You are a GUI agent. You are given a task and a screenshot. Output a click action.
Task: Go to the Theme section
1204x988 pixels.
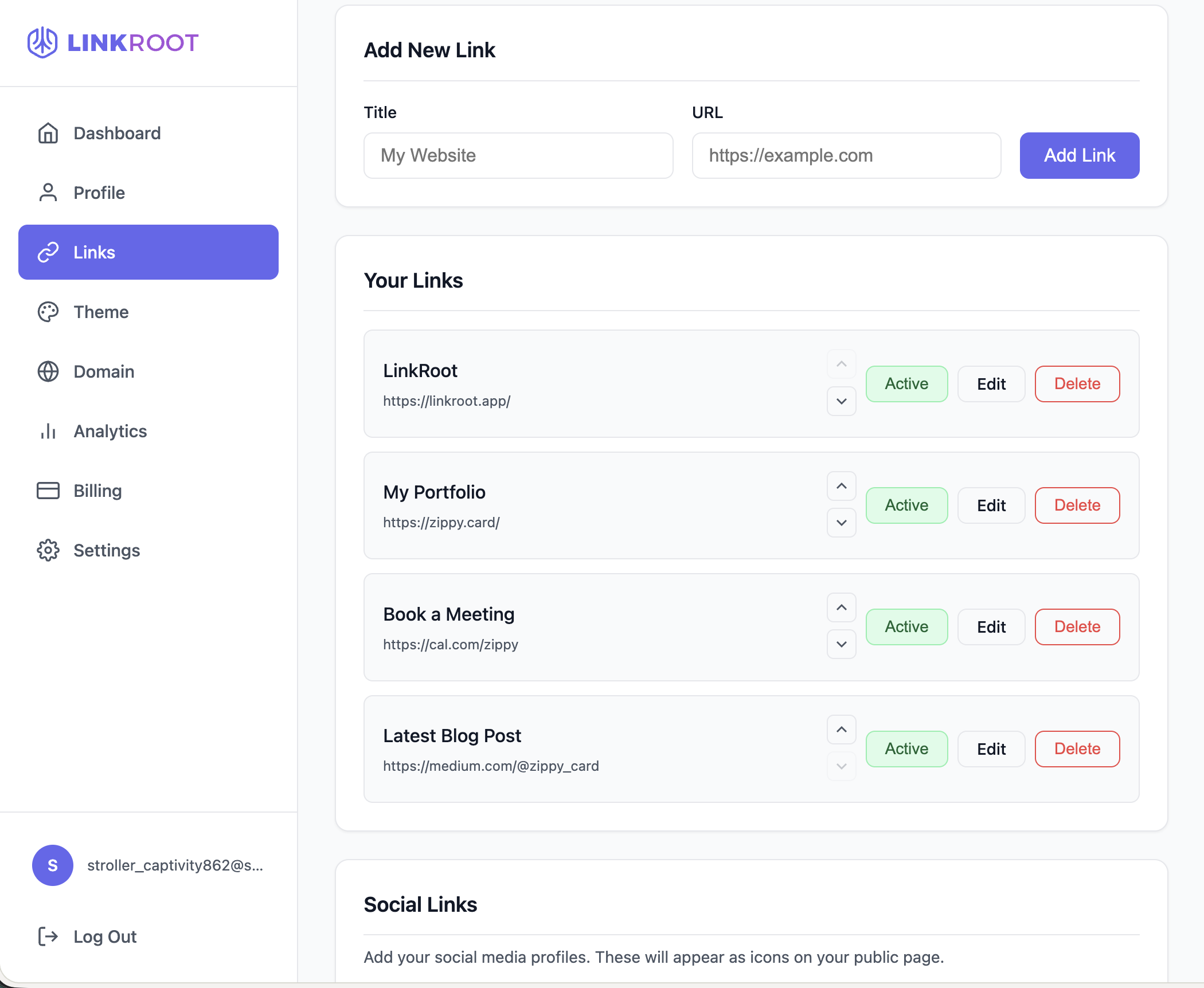(148, 312)
